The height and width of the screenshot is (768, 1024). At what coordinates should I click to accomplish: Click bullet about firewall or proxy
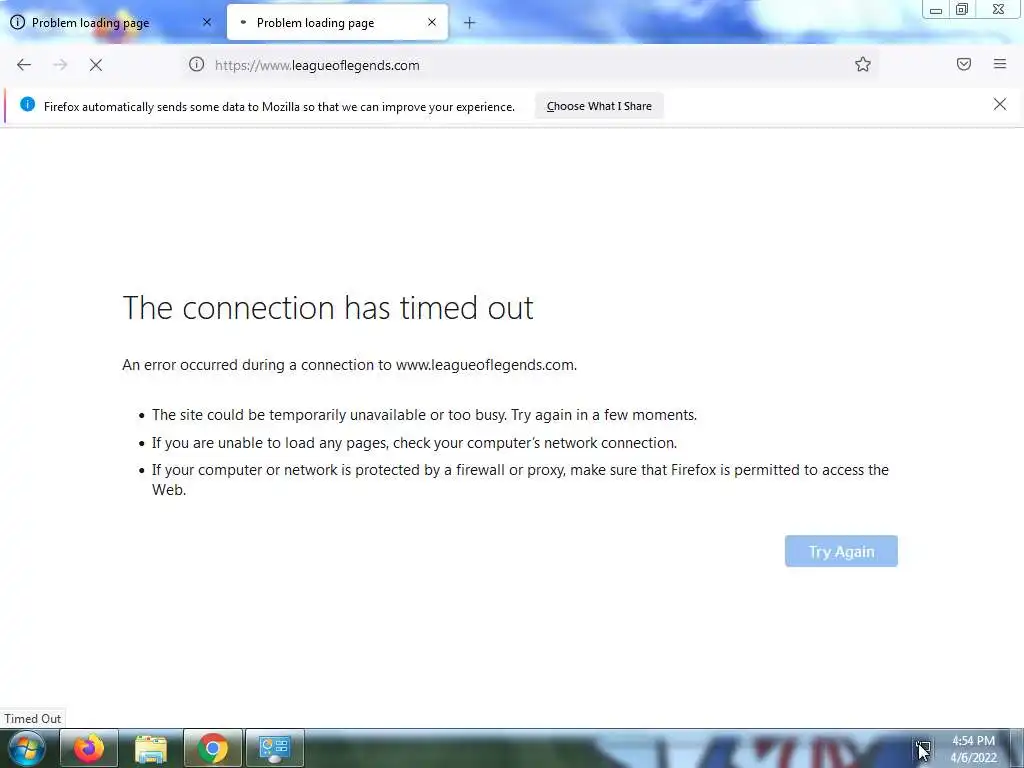[x=520, y=479]
